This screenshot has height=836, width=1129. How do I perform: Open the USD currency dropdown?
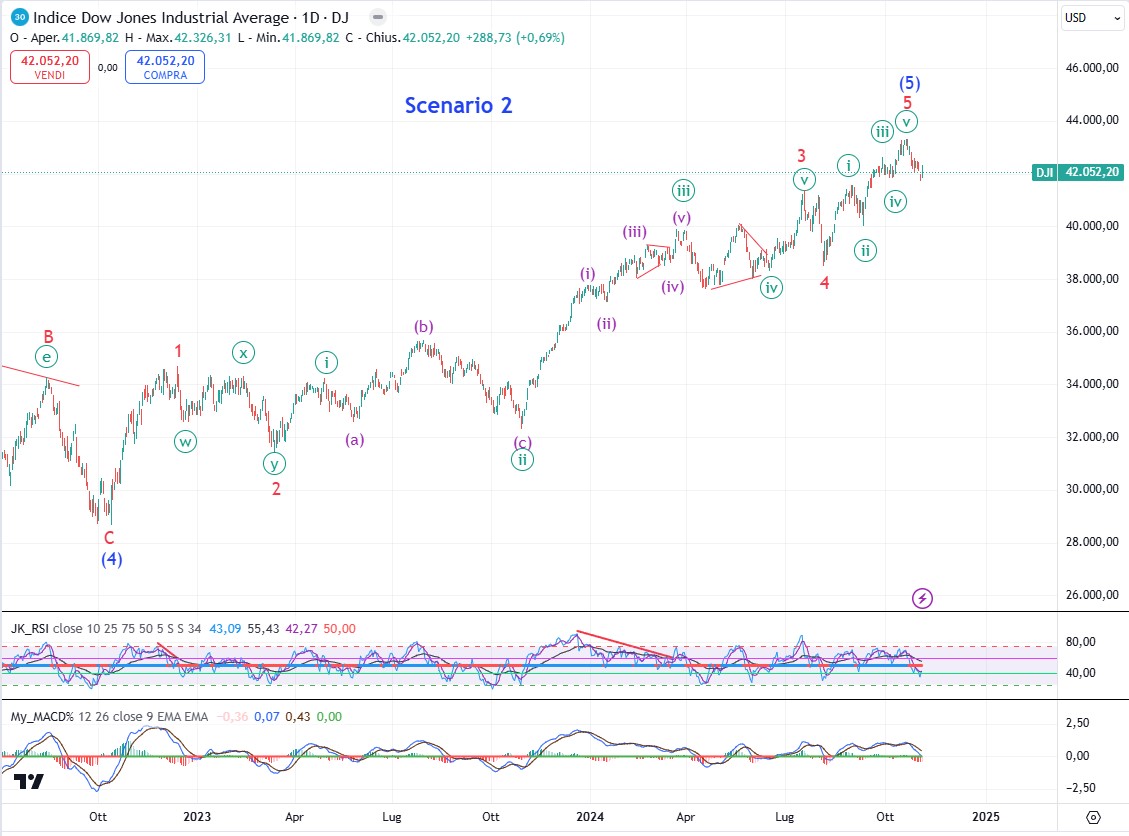click(1092, 18)
